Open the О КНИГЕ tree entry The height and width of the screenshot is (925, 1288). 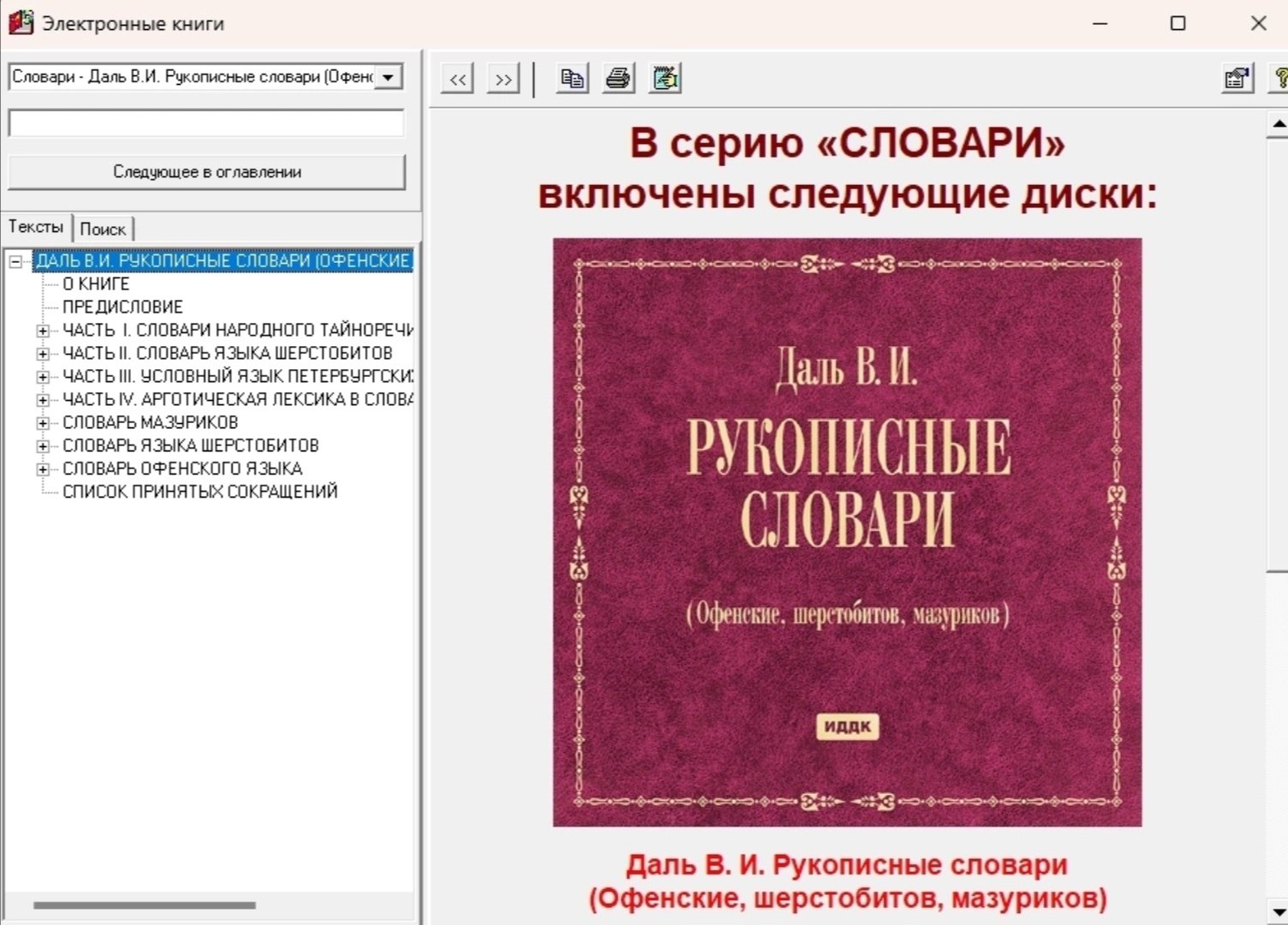point(96,283)
